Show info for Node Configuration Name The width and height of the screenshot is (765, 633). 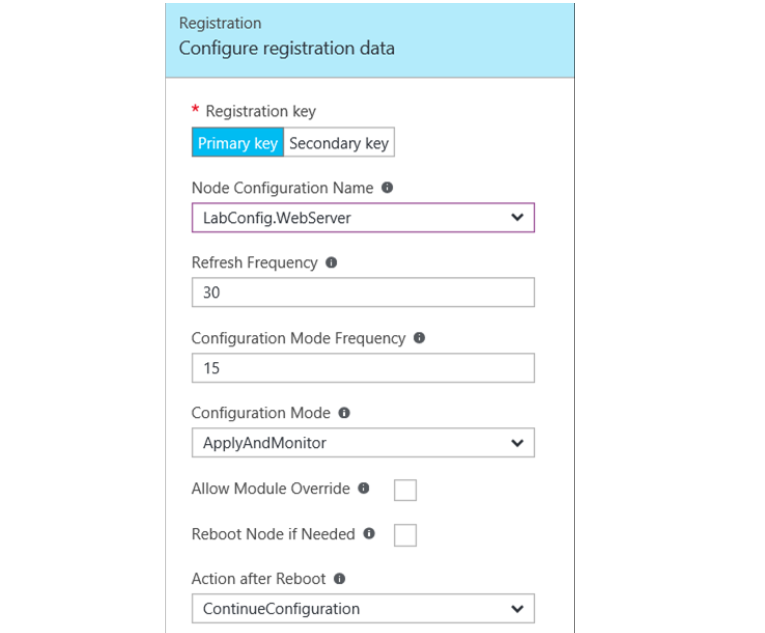[387, 188]
